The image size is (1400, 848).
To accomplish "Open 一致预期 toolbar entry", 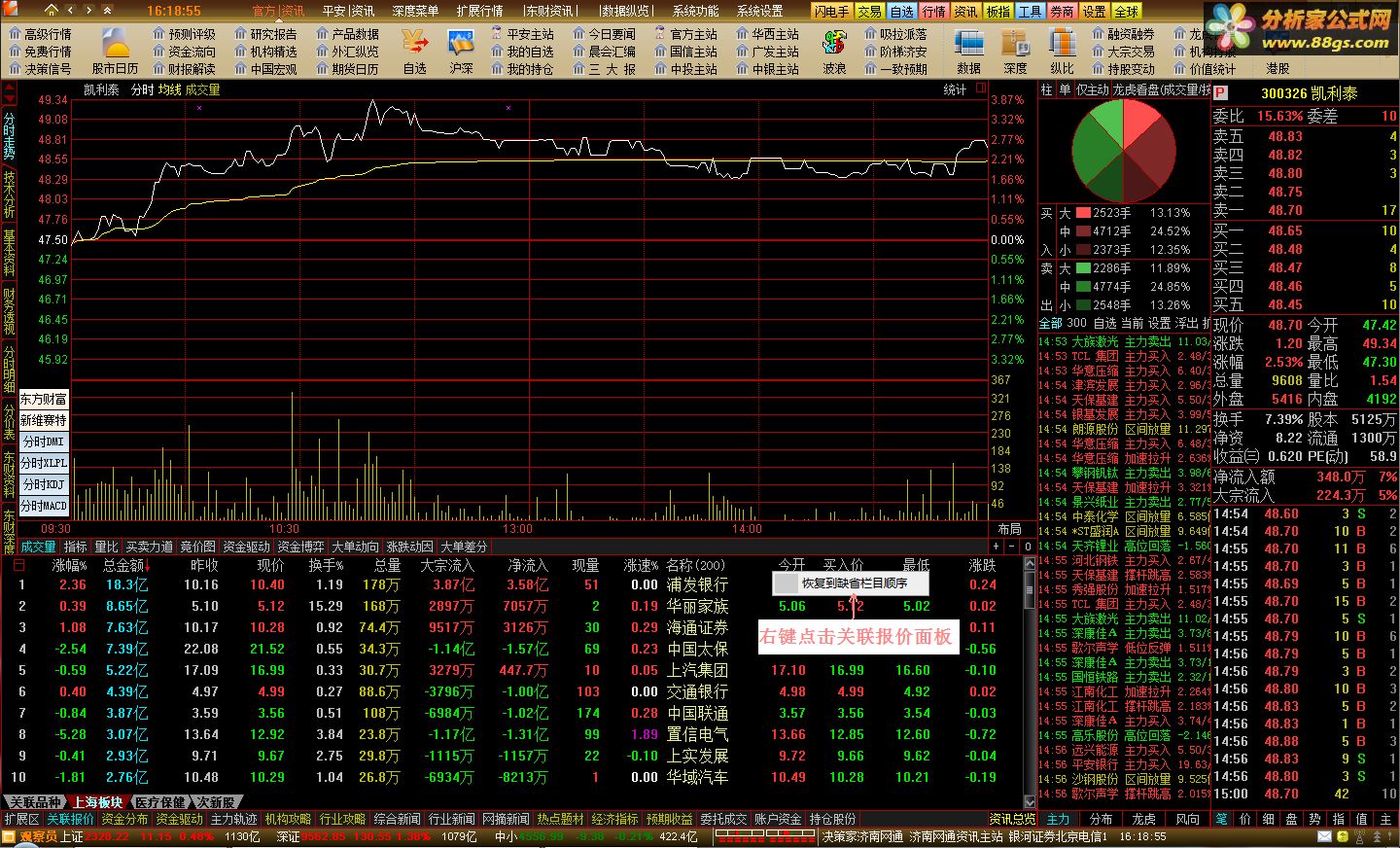I will [895, 69].
